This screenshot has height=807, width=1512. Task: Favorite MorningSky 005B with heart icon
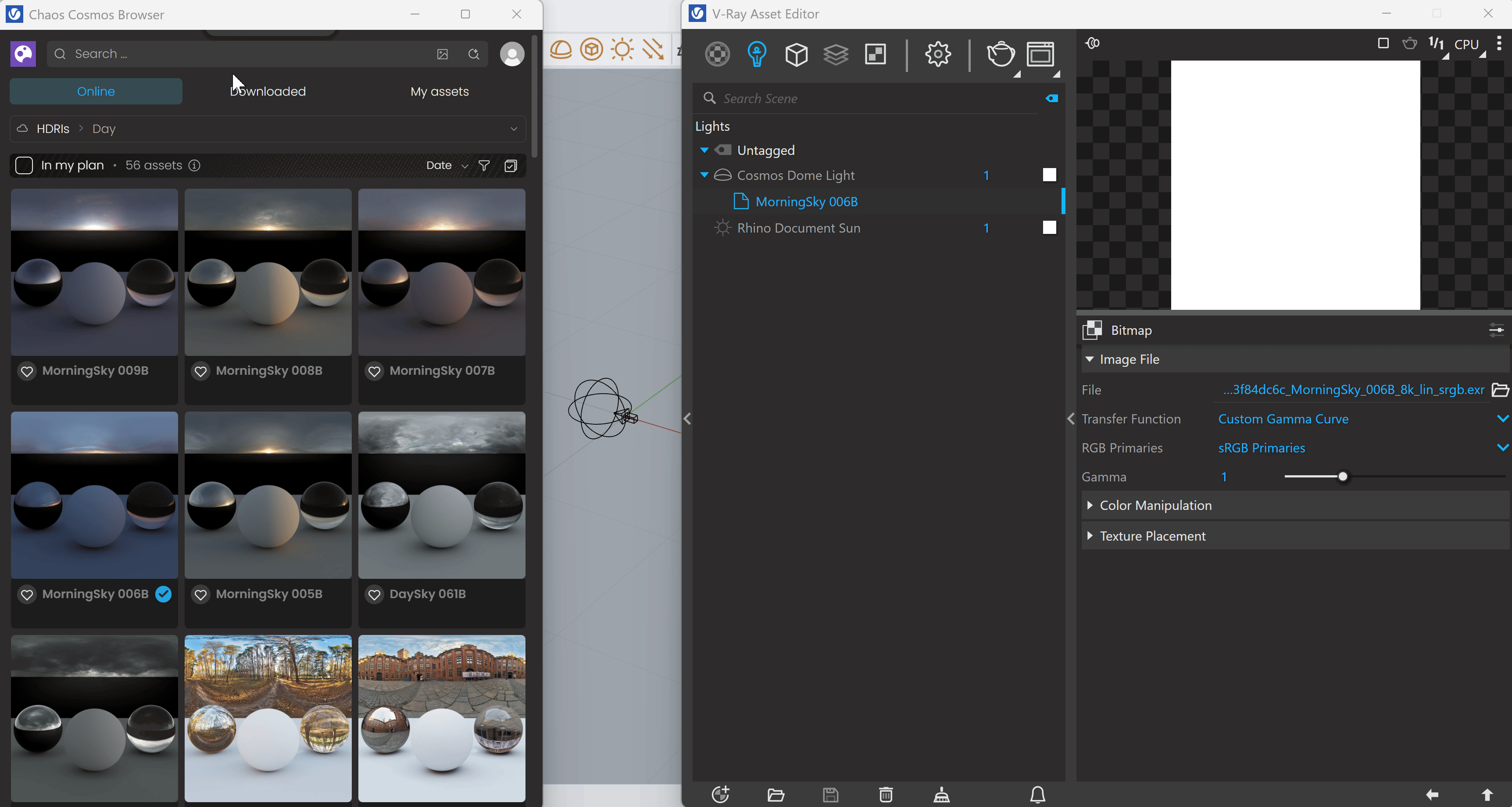[x=200, y=594]
